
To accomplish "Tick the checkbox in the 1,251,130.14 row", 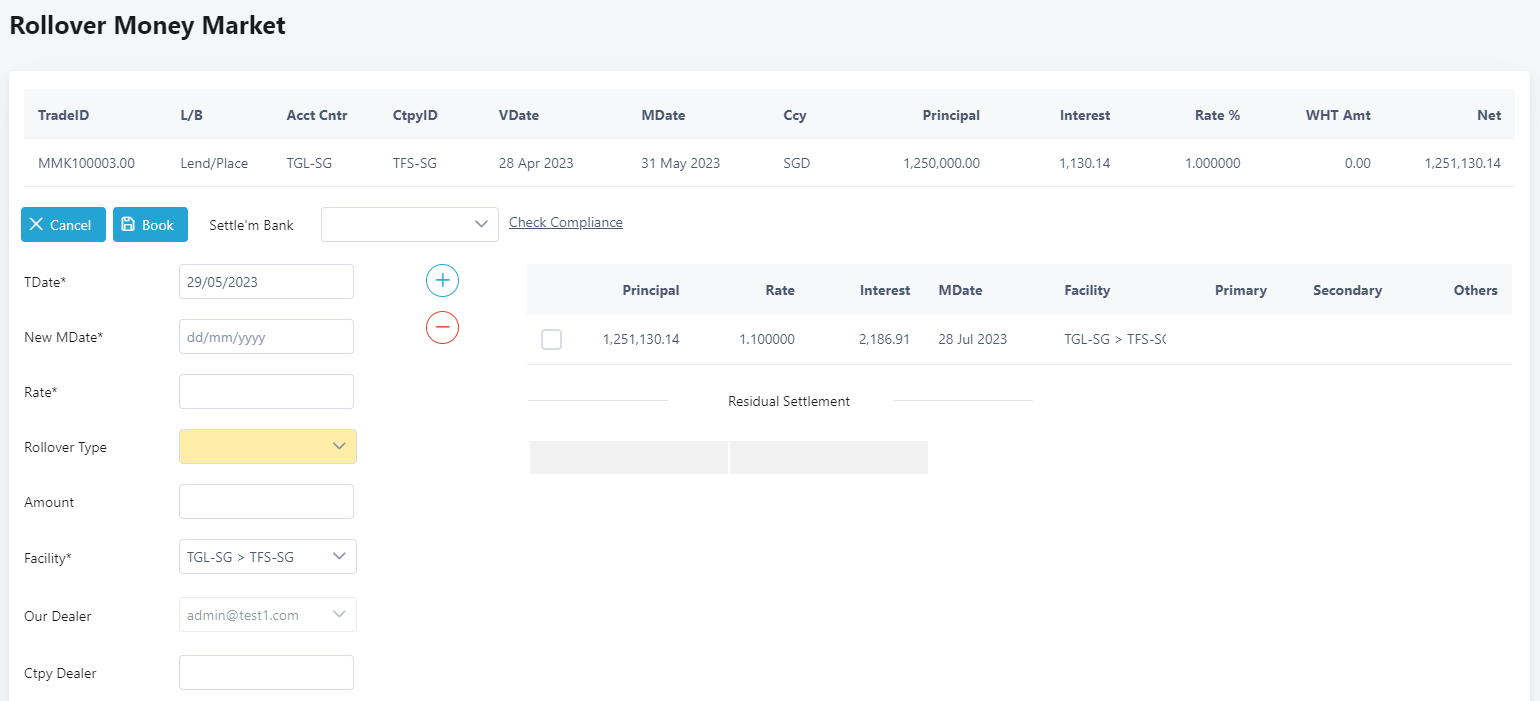I will pos(551,340).
